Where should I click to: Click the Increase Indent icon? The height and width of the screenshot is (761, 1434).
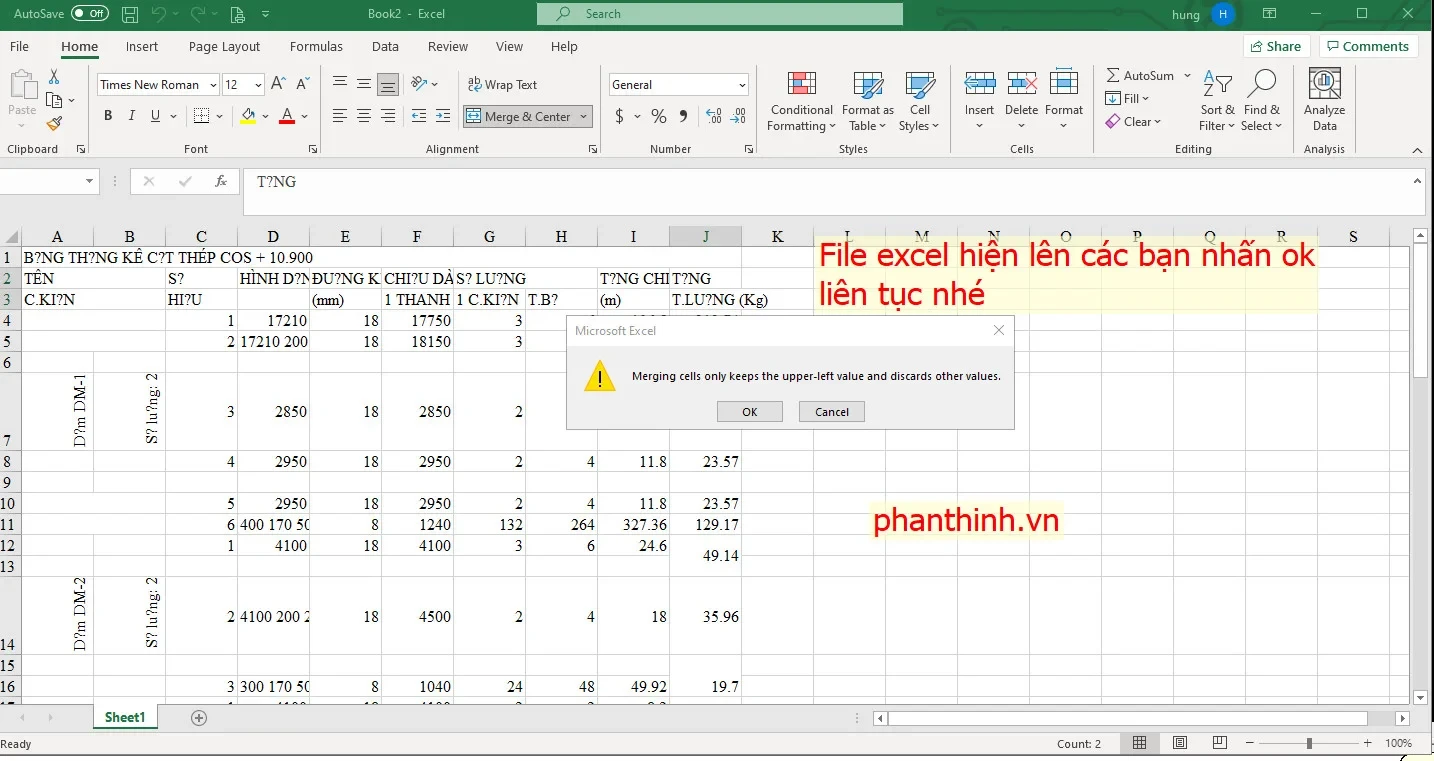[443, 116]
